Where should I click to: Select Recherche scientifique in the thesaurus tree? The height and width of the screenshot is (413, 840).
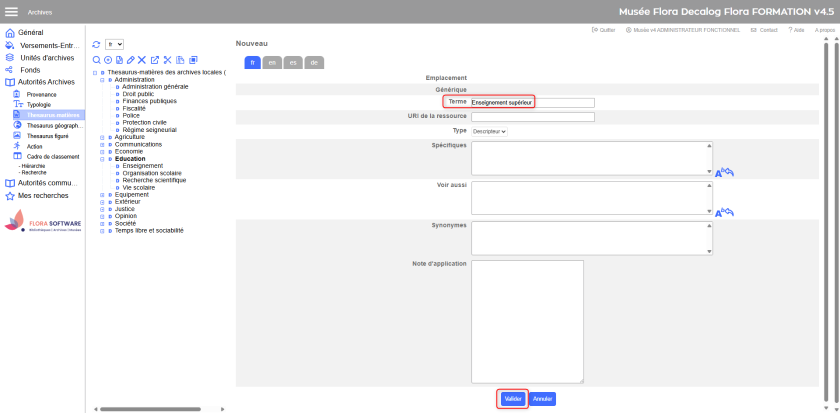point(152,180)
